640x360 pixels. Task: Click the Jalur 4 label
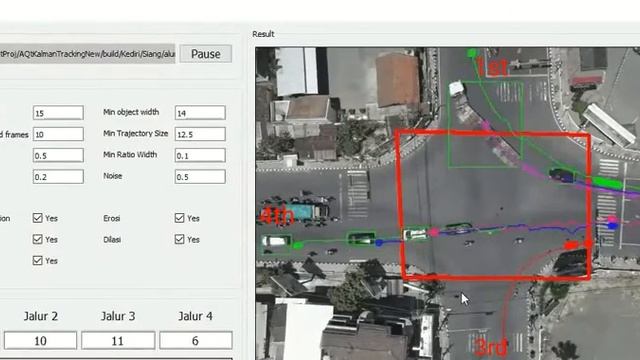(196, 316)
